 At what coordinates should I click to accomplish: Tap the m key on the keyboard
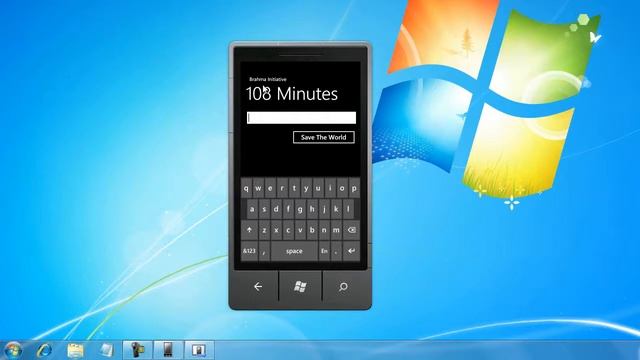point(336,230)
